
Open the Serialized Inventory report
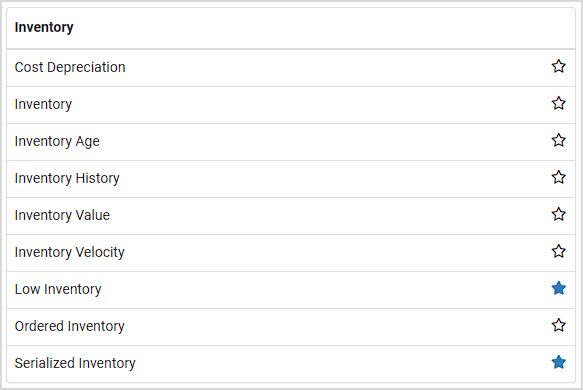(x=75, y=363)
